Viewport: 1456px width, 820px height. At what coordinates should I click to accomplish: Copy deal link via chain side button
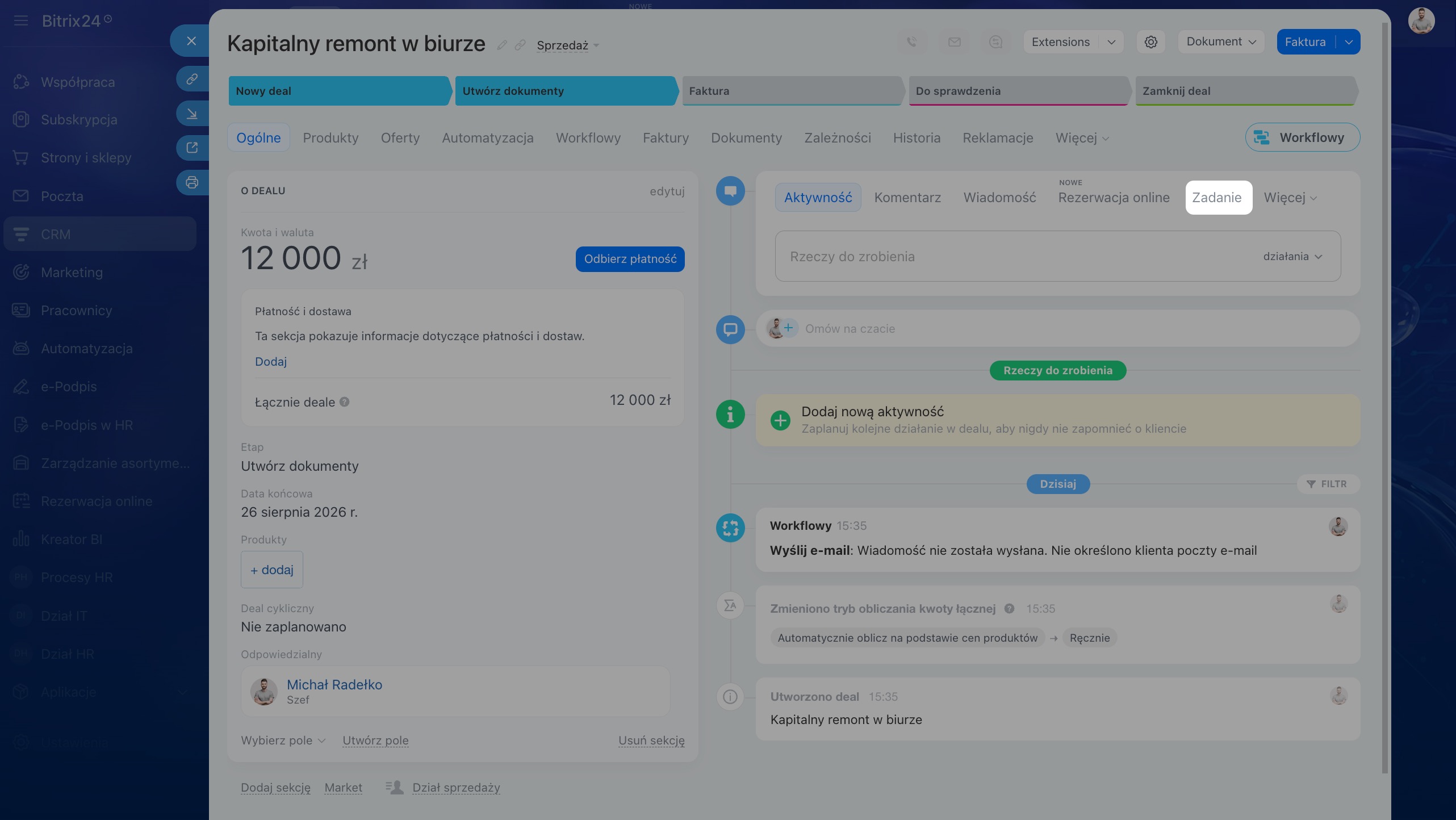click(192, 78)
